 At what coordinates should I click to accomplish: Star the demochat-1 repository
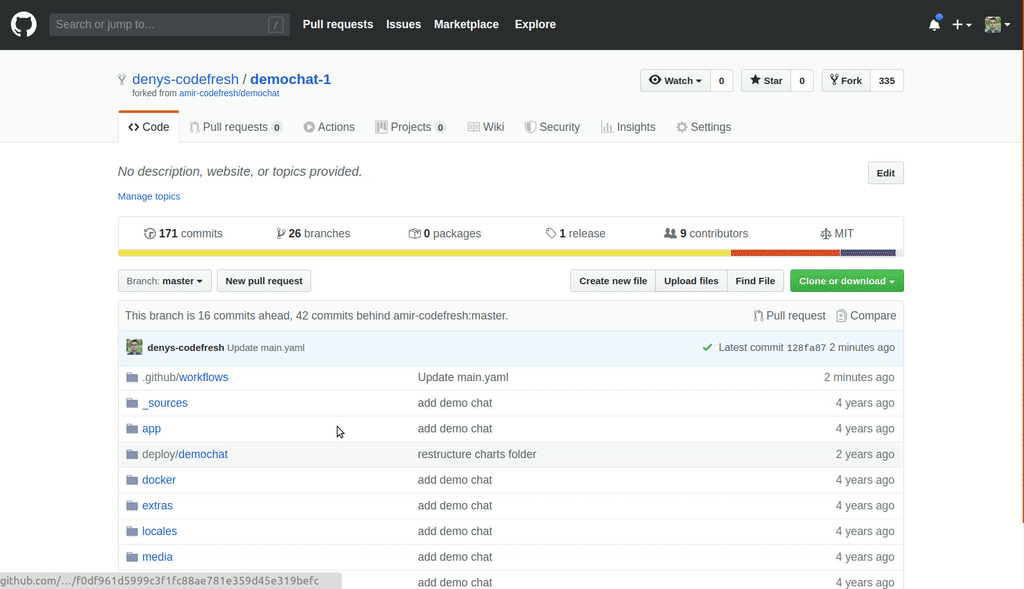click(x=766, y=80)
